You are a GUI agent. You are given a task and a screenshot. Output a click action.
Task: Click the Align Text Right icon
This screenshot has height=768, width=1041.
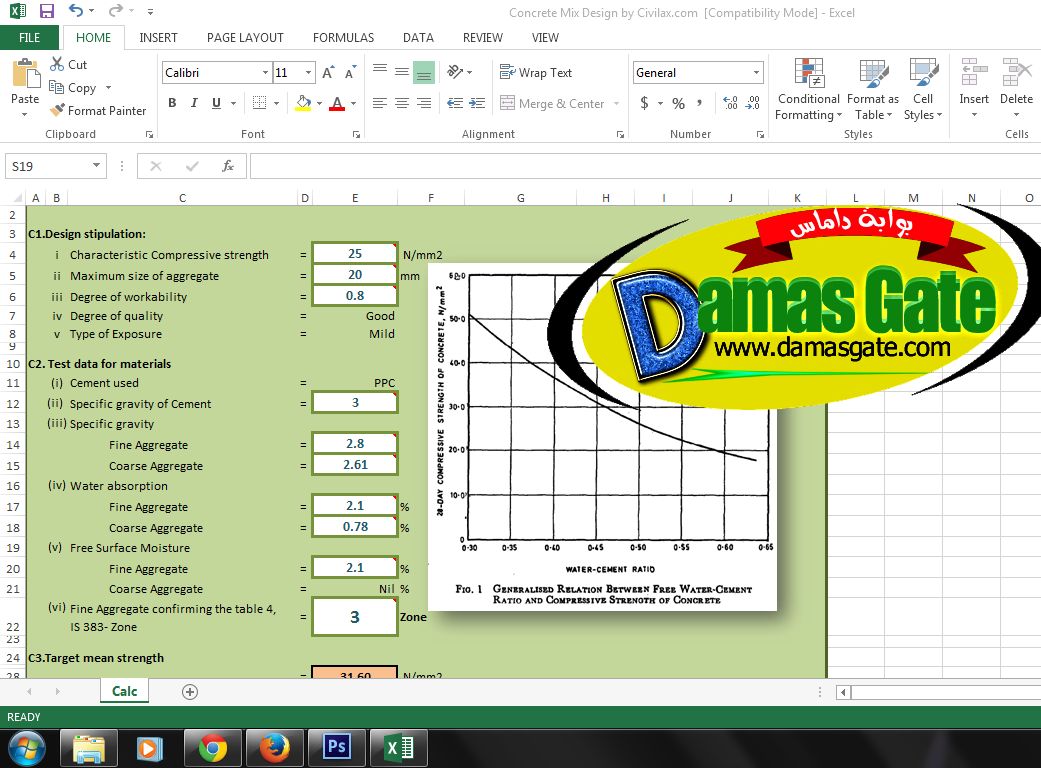tap(424, 103)
